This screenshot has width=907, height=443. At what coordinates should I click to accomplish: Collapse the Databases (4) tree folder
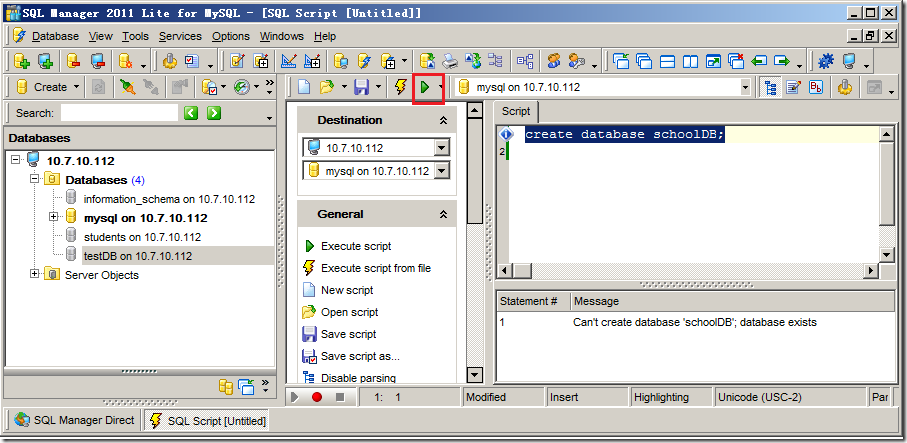[x=35, y=179]
